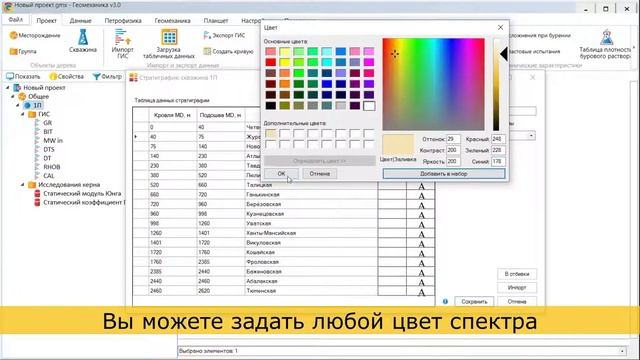Click the Создать кривую icon
Screen dimensions: 640x360
click(x=207, y=51)
